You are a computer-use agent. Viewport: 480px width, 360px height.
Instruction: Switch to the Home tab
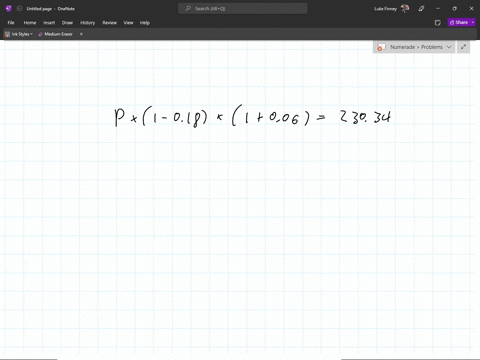(x=30, y=23)
